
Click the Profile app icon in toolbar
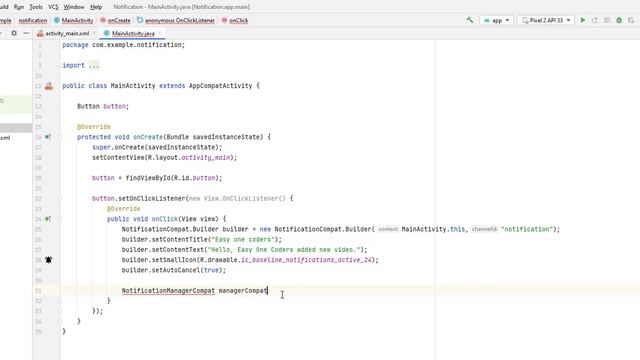point(631,20)
